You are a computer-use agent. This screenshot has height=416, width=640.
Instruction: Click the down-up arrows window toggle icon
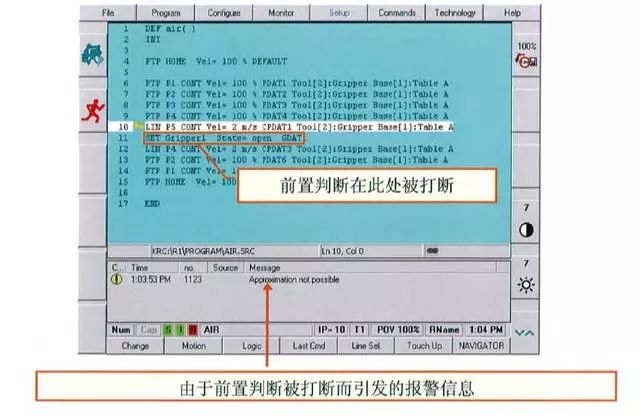tap(524, 333)
